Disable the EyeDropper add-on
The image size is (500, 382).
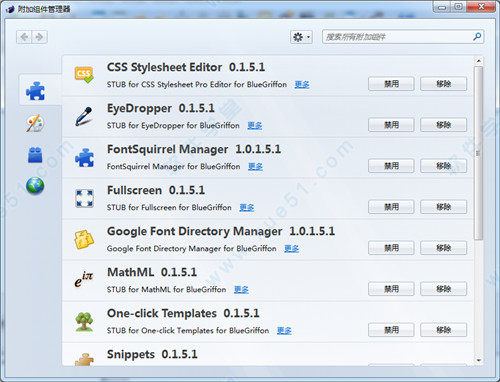(391, 125)
